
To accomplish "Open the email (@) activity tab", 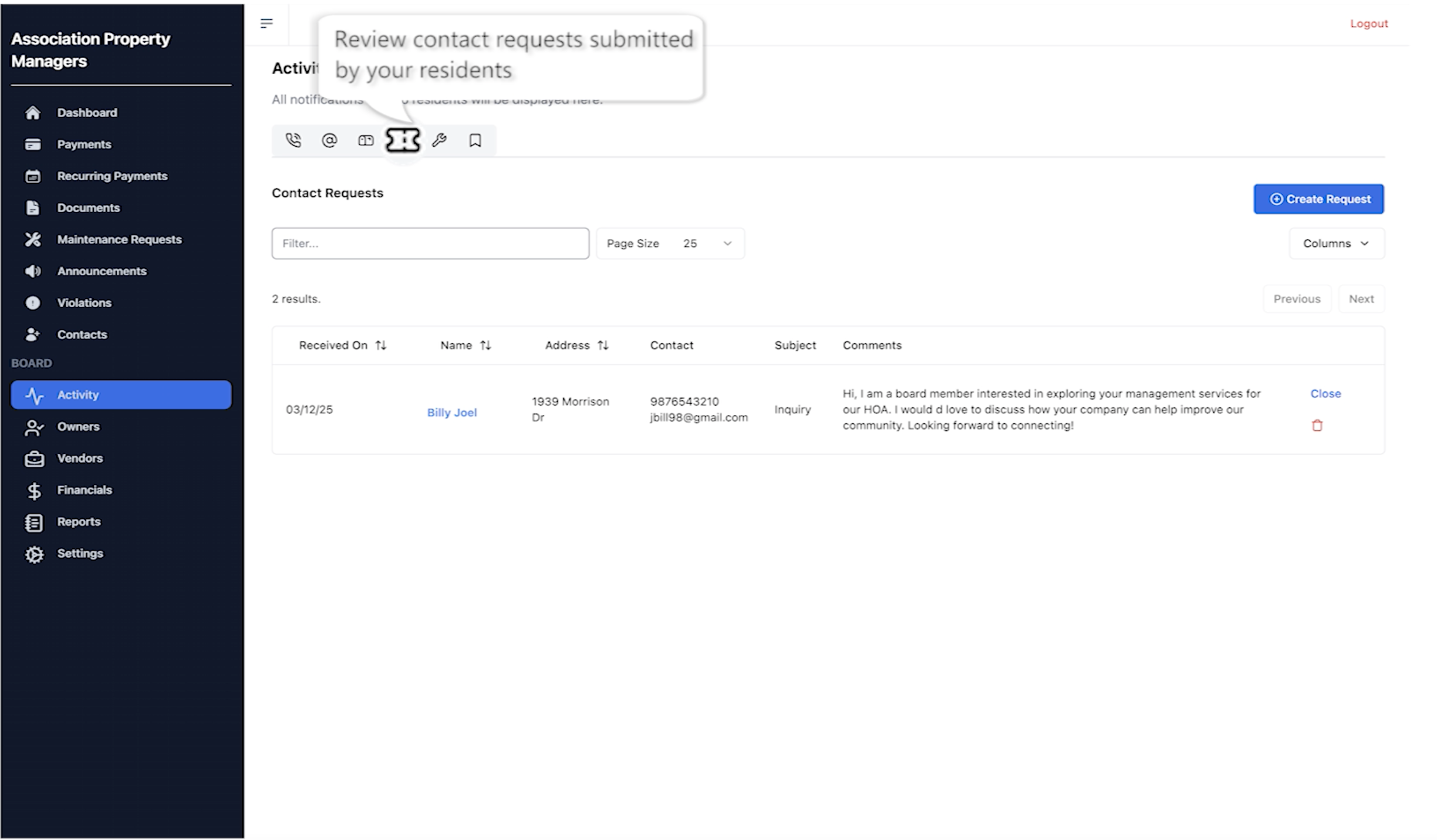I will tap(329, 140).
